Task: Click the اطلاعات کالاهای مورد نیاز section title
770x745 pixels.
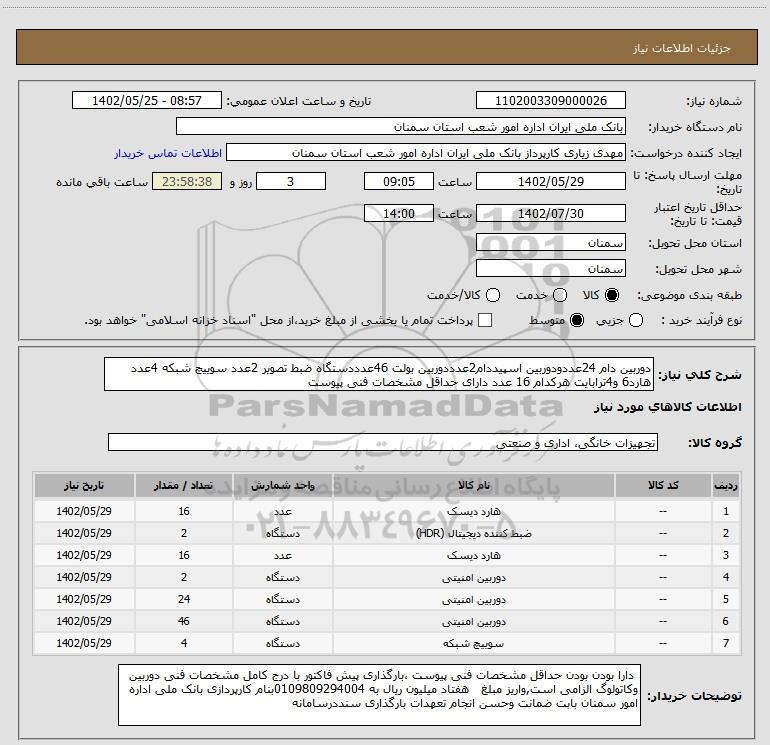Action: click(x=668, y=407)
